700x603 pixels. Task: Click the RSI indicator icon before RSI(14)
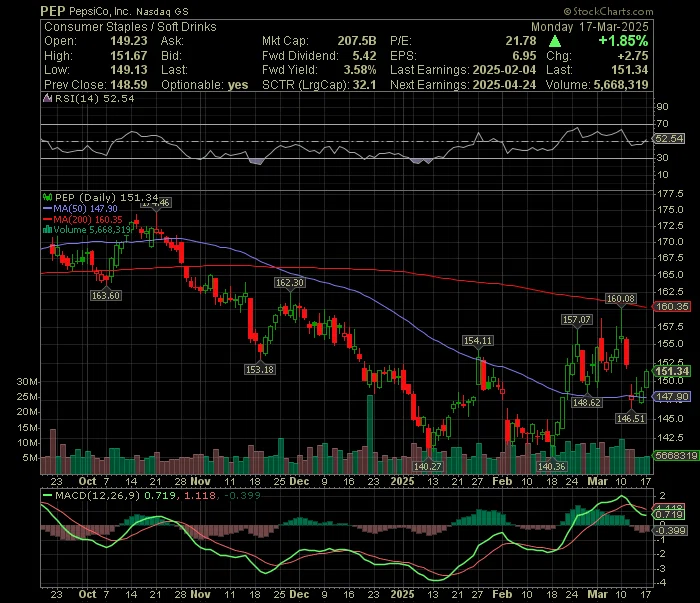[x=47, y=98]
